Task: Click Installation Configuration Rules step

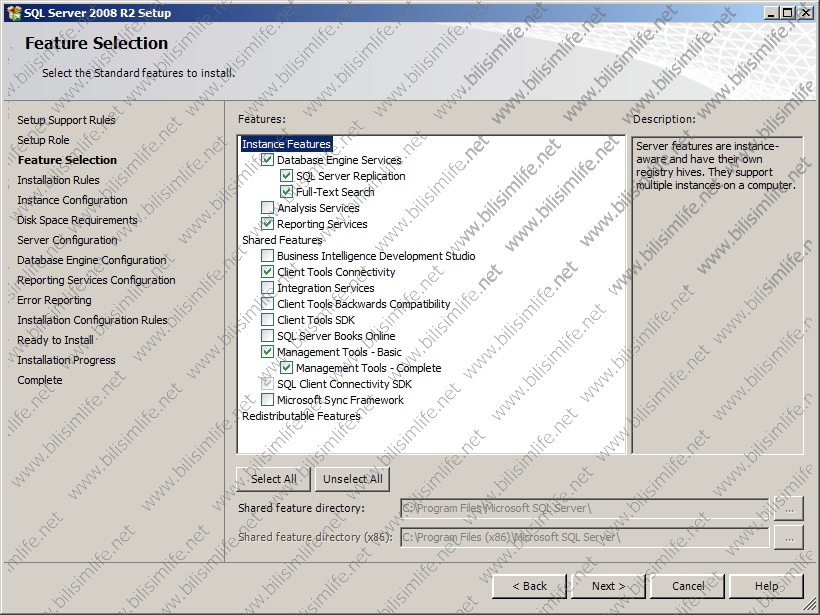Action: pos(92,320)
